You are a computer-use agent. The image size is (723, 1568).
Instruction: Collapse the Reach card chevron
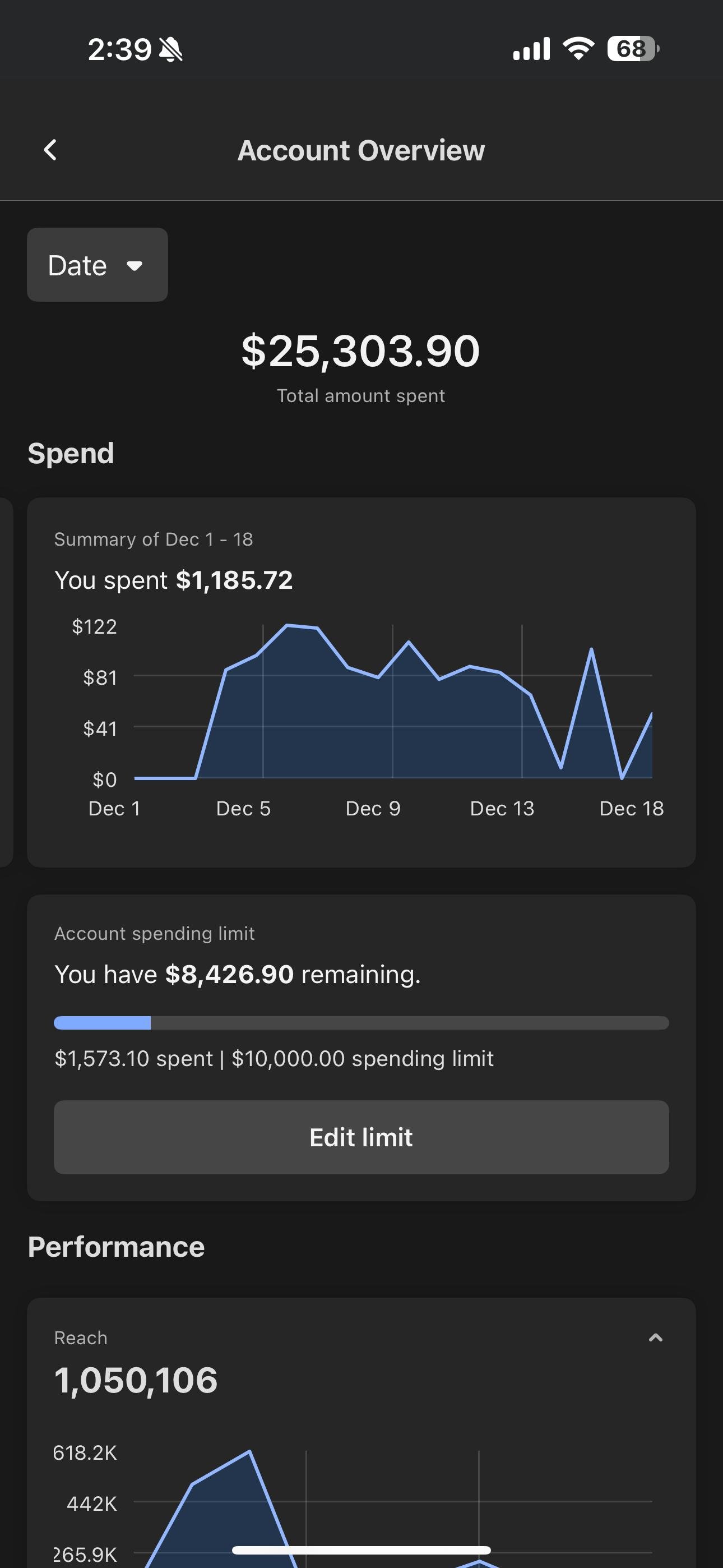(x=655, y=1338)
